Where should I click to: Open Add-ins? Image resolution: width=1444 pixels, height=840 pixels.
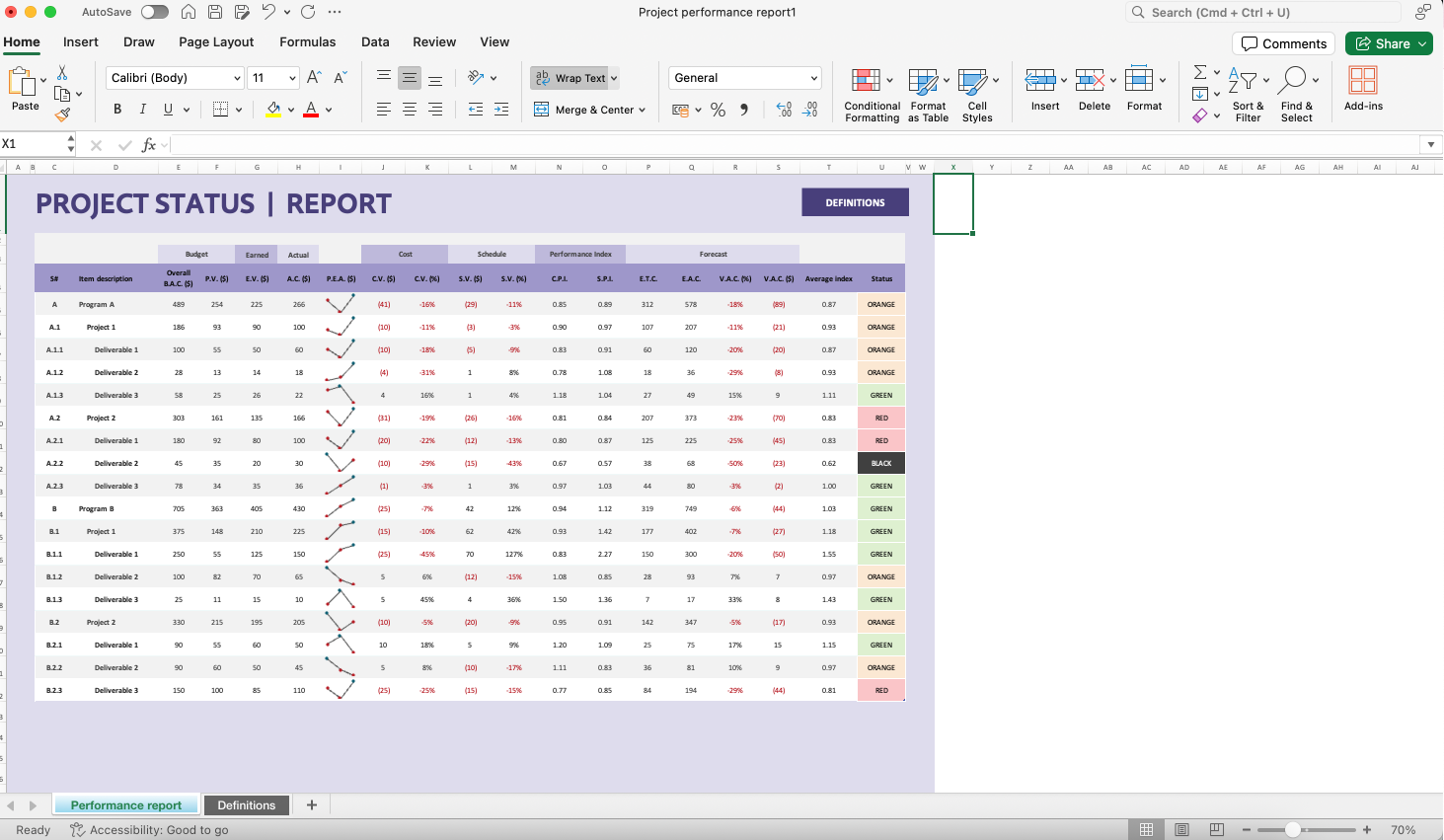coord(1363,89)
